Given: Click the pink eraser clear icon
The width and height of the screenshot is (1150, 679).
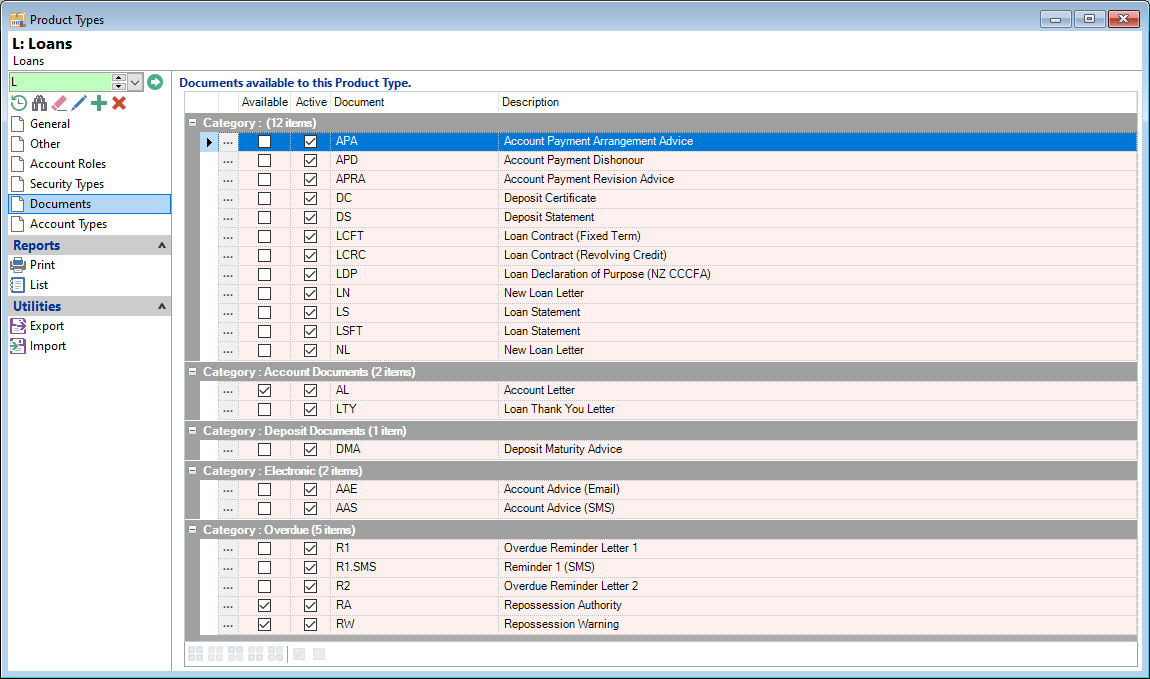Looking at the screenshot, I should coord(59,103).
